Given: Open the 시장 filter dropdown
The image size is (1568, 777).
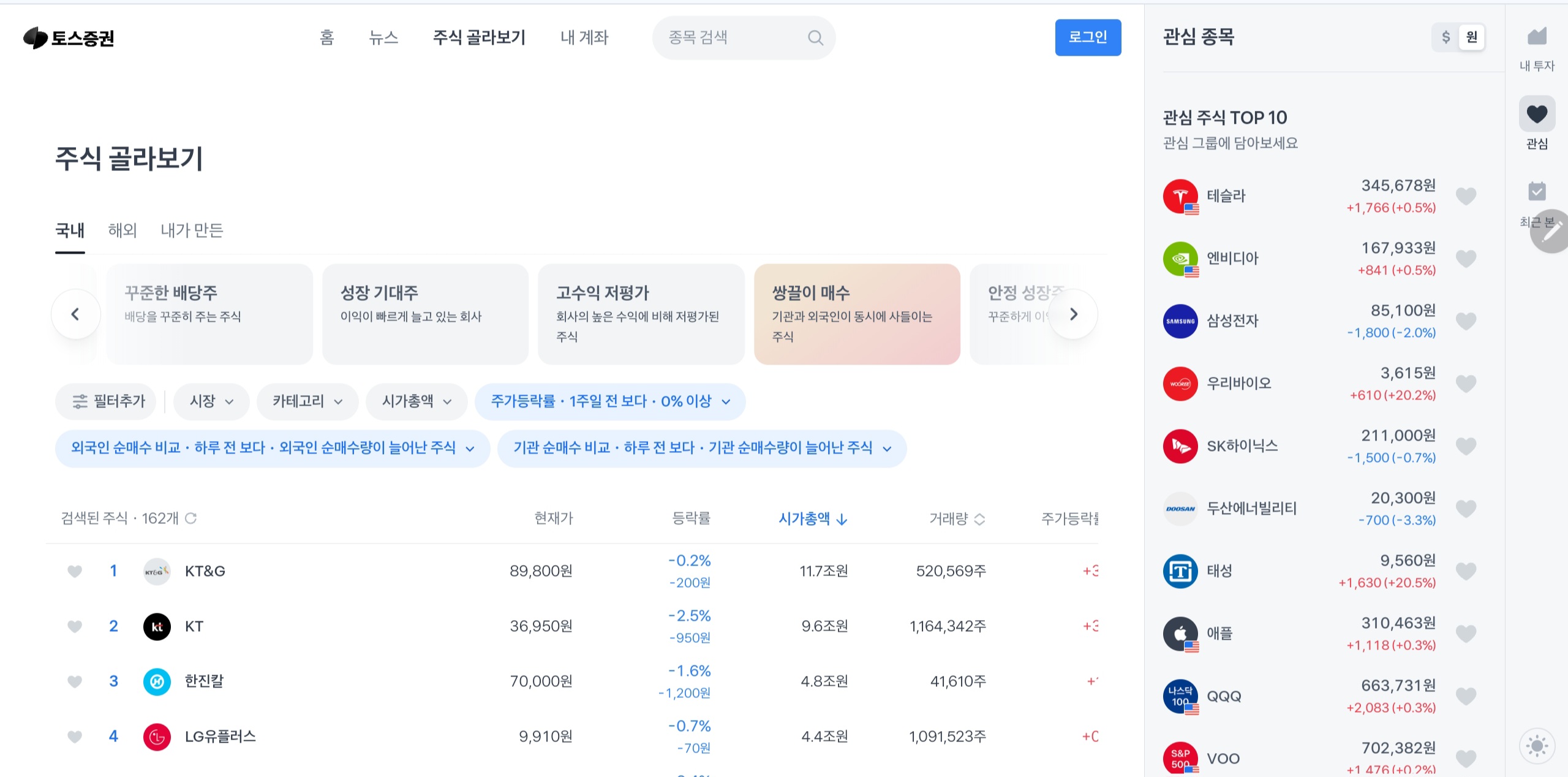Looking at the screenshot, I should [211, 402].
